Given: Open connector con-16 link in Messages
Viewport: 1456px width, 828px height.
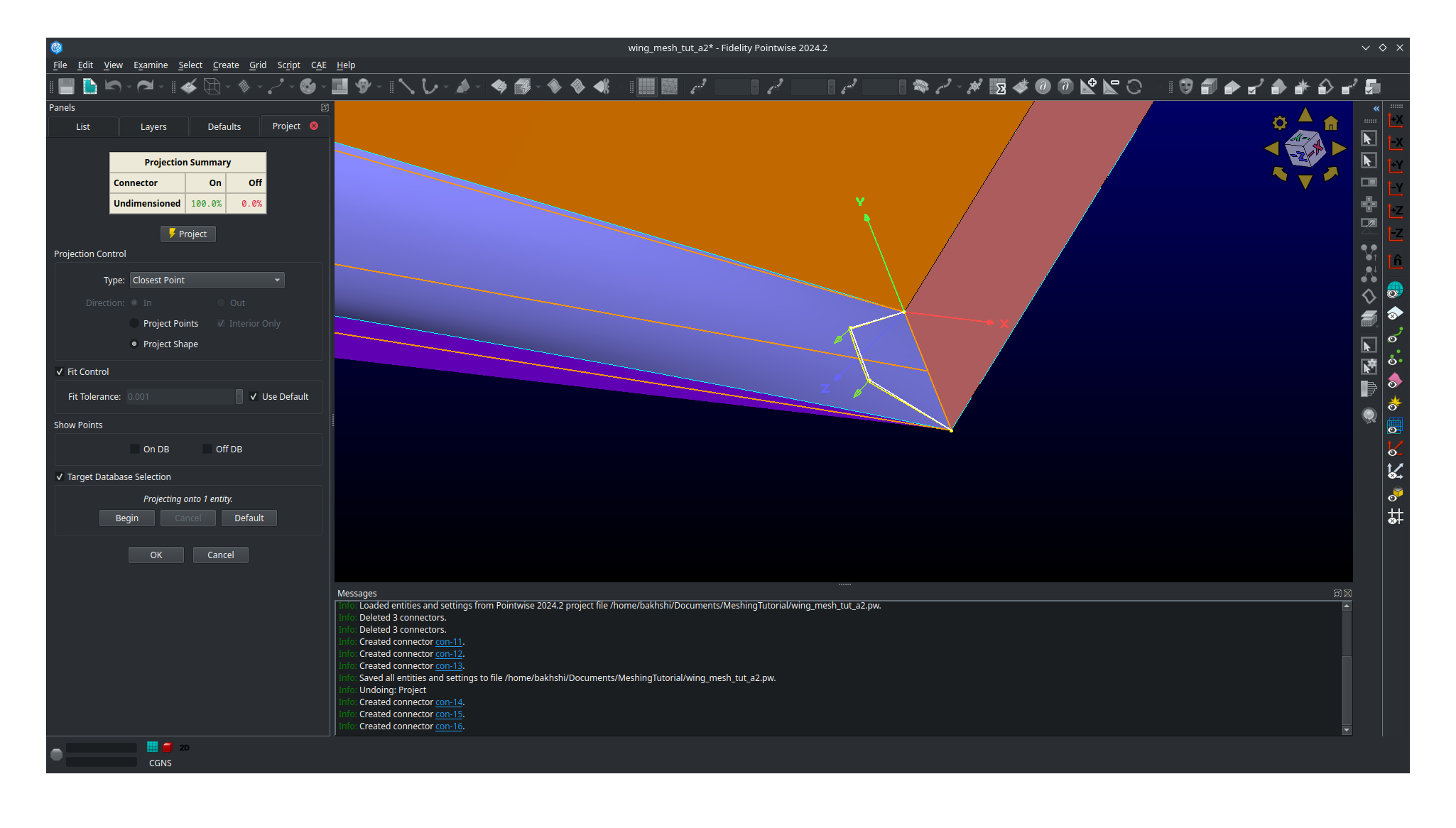Looking at the screenshot, I should pyautogui.click(x=448, y=726).
